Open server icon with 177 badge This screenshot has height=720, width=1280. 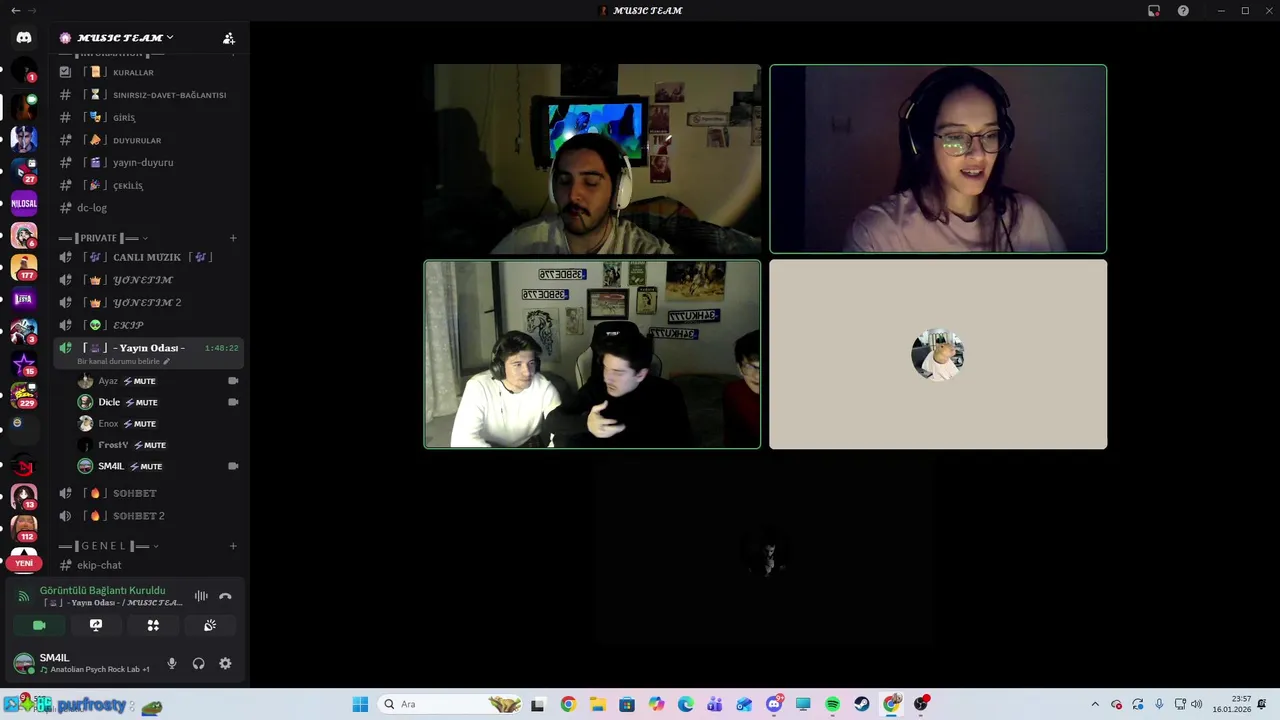pos(24,267)
